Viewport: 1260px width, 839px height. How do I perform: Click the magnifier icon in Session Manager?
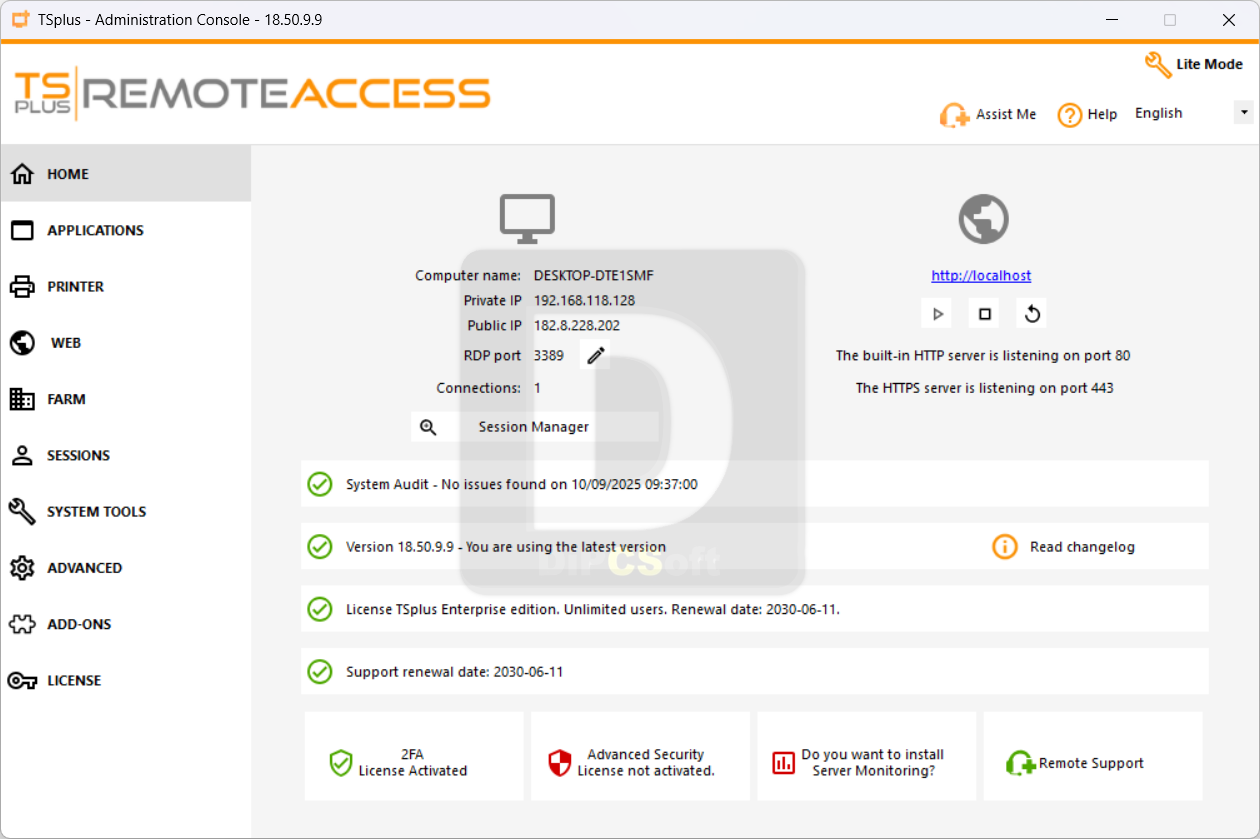point(428,427)
